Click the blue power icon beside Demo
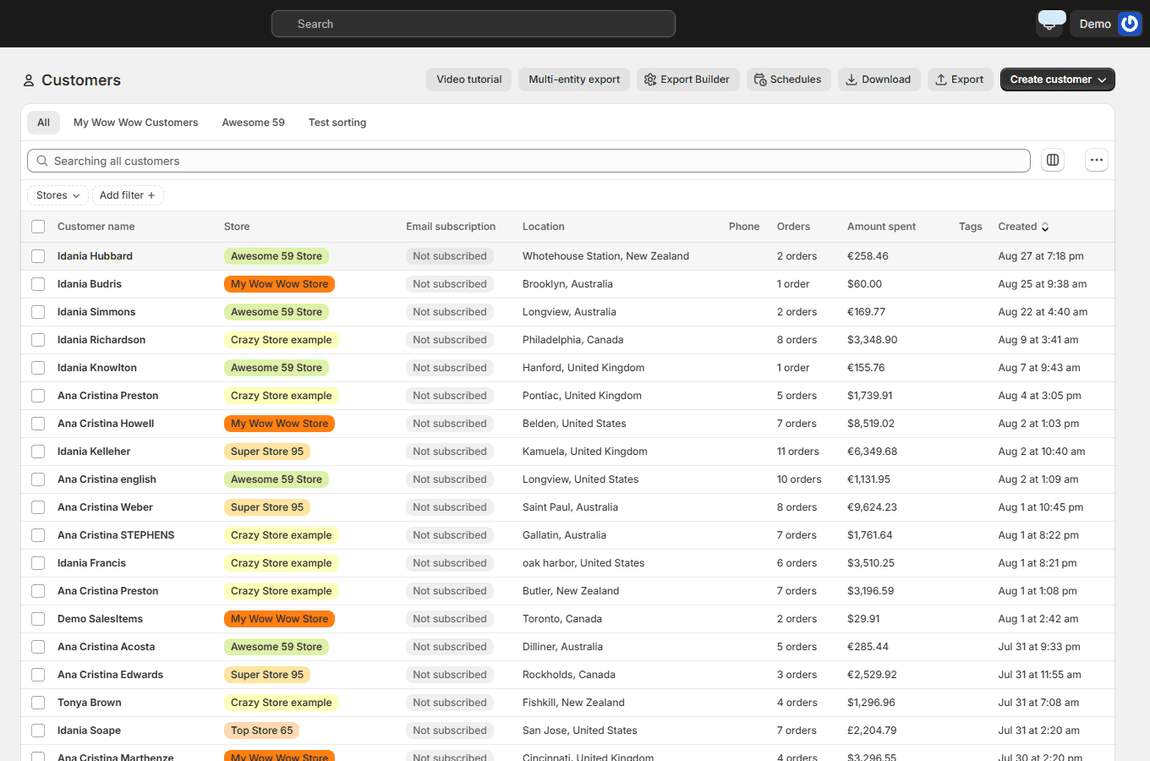Viewport: 1150px width, 761px height. 1129,23
